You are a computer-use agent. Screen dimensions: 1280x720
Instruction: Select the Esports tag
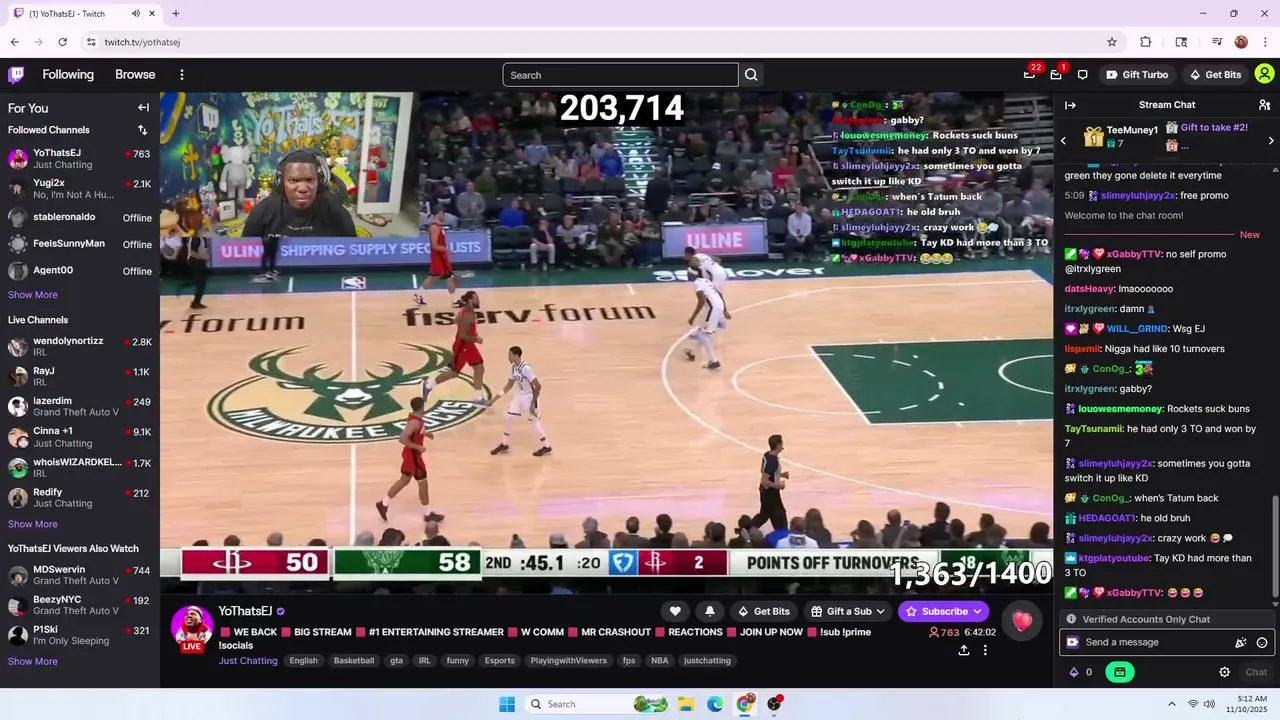point(499,661)
